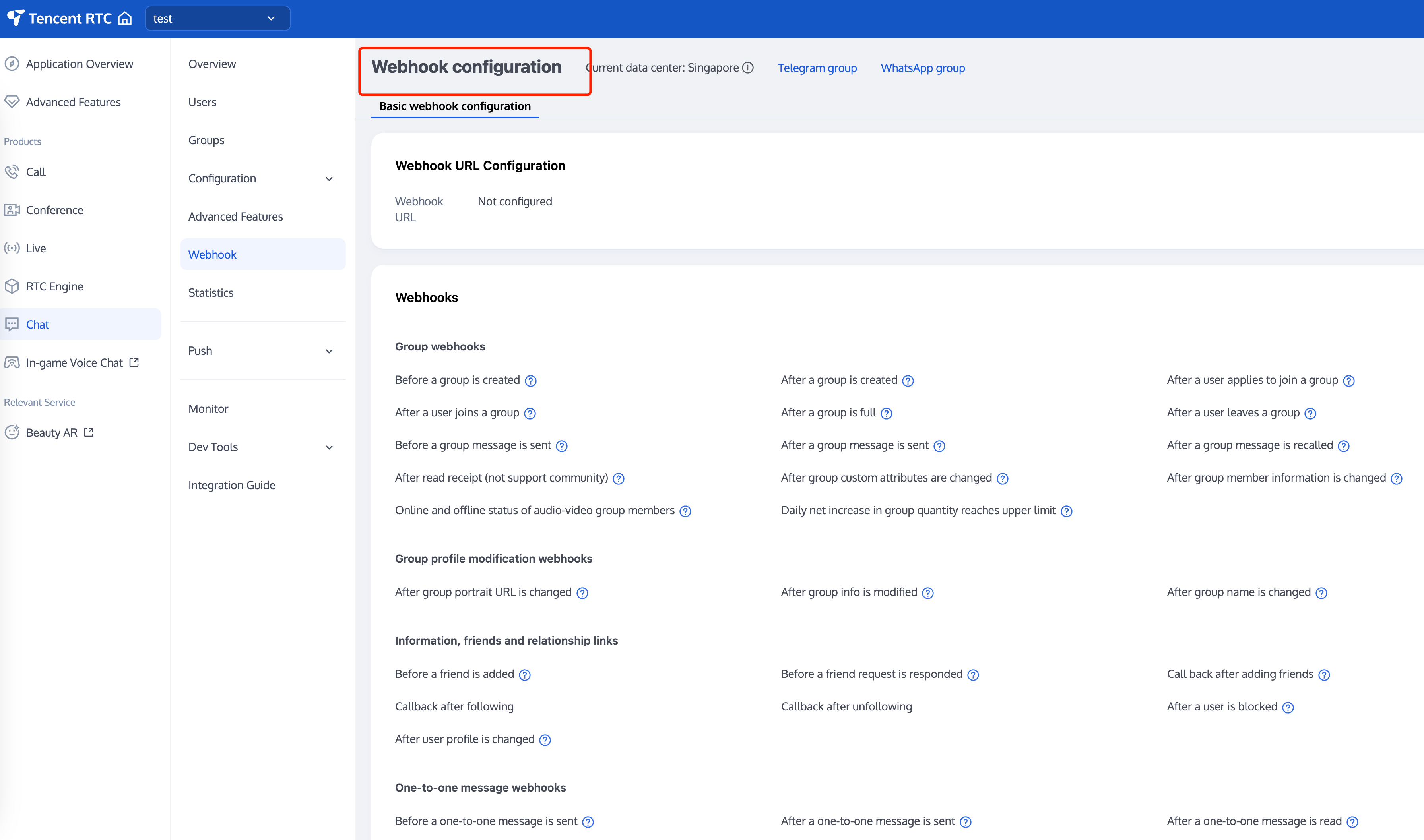Go to Application Overview

[x=79, y=64]
